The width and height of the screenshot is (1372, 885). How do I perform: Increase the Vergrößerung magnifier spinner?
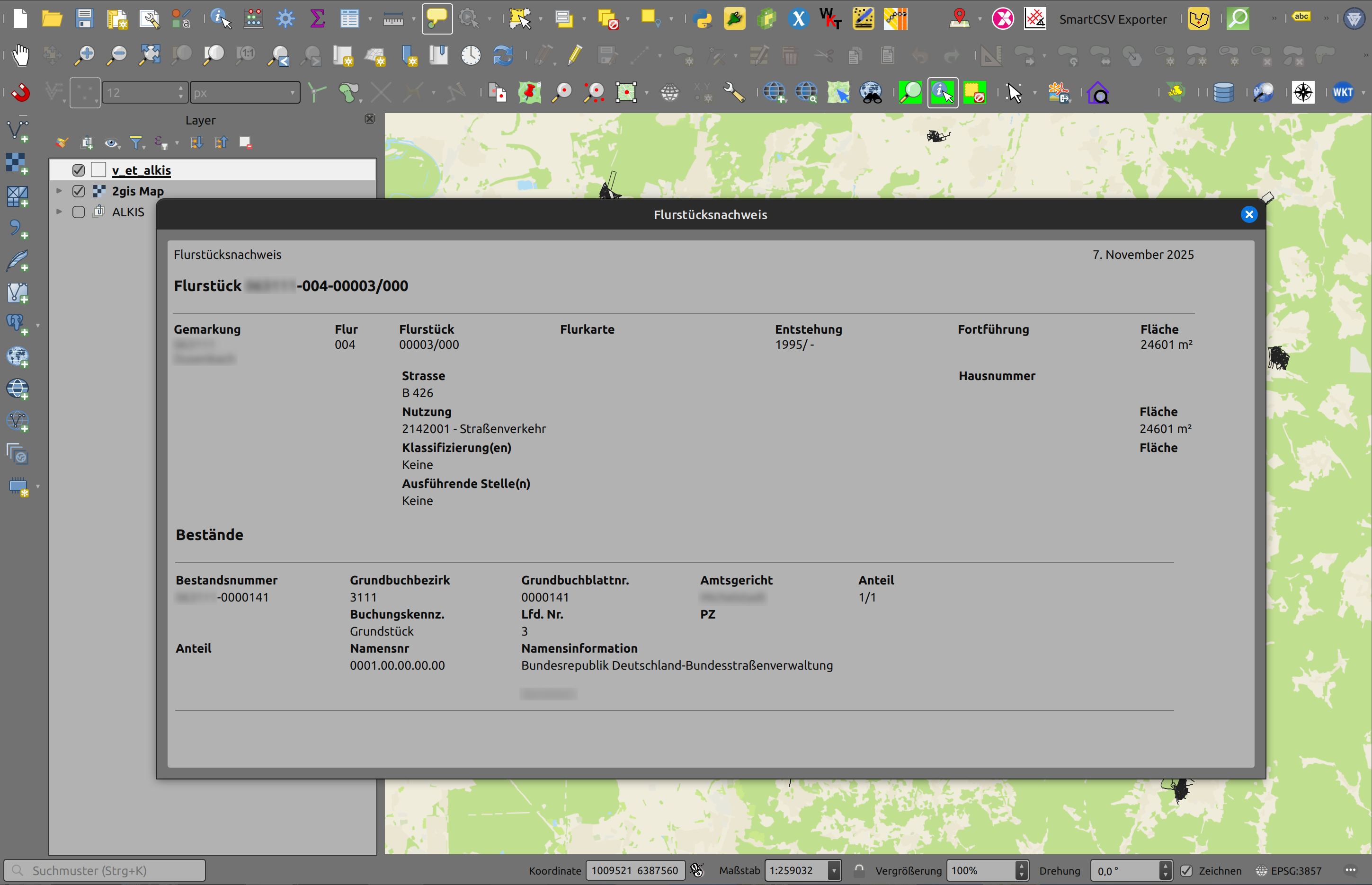1021,867
